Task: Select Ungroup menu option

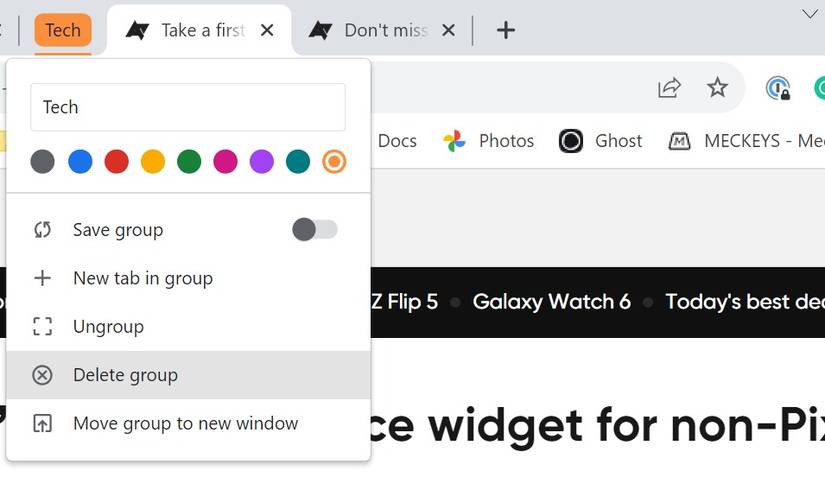Action: [x=108, y=327]
